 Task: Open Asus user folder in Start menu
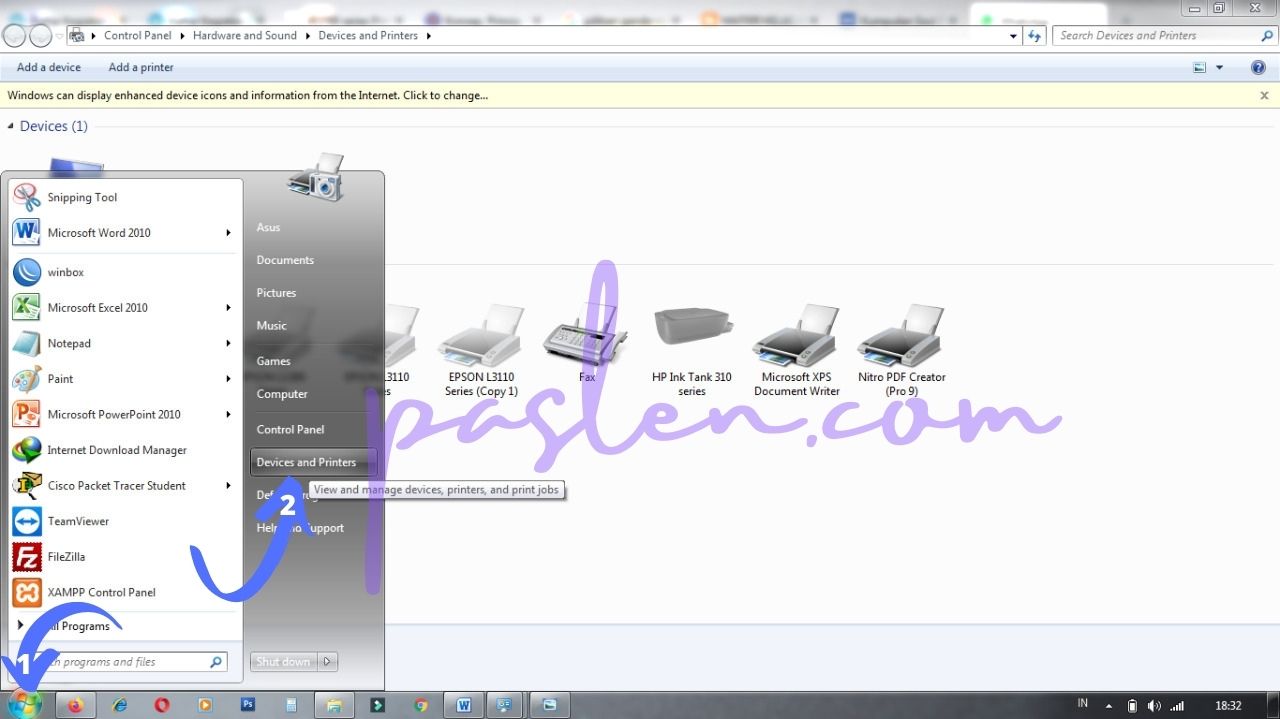[268, 227]
